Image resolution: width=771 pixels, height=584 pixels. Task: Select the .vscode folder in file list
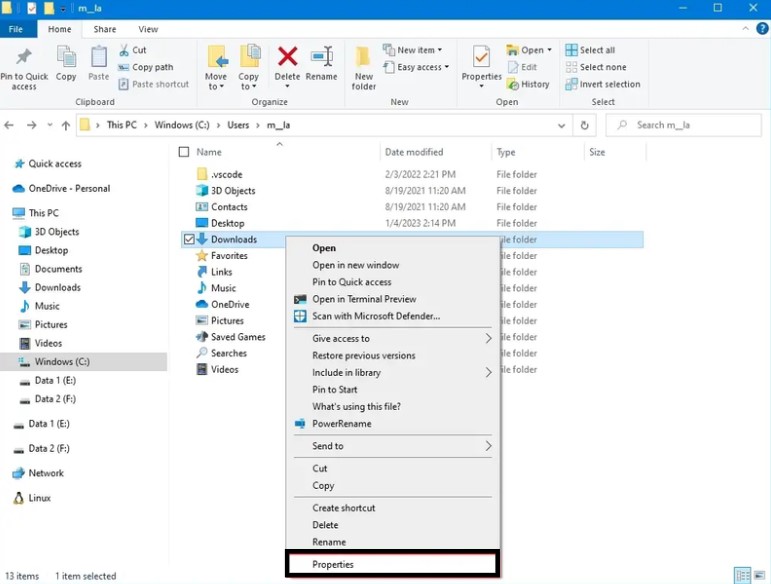220,175
